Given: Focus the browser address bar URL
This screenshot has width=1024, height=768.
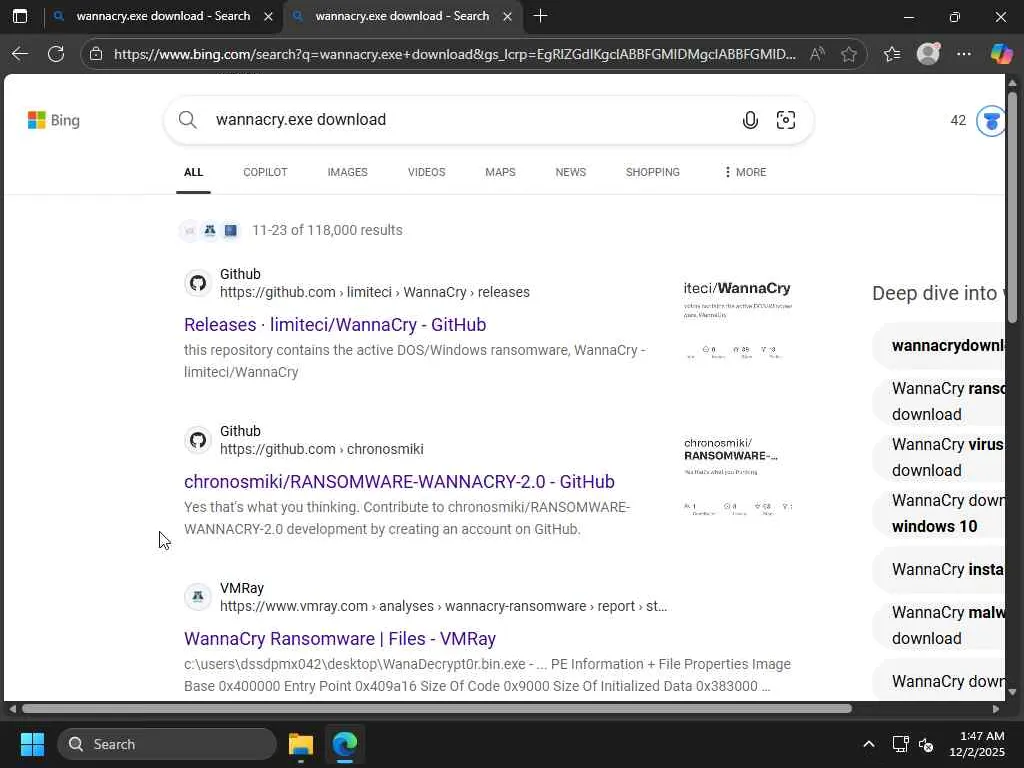Looking at the screenshot, I should pyautogui.click(x=455, y=54).
